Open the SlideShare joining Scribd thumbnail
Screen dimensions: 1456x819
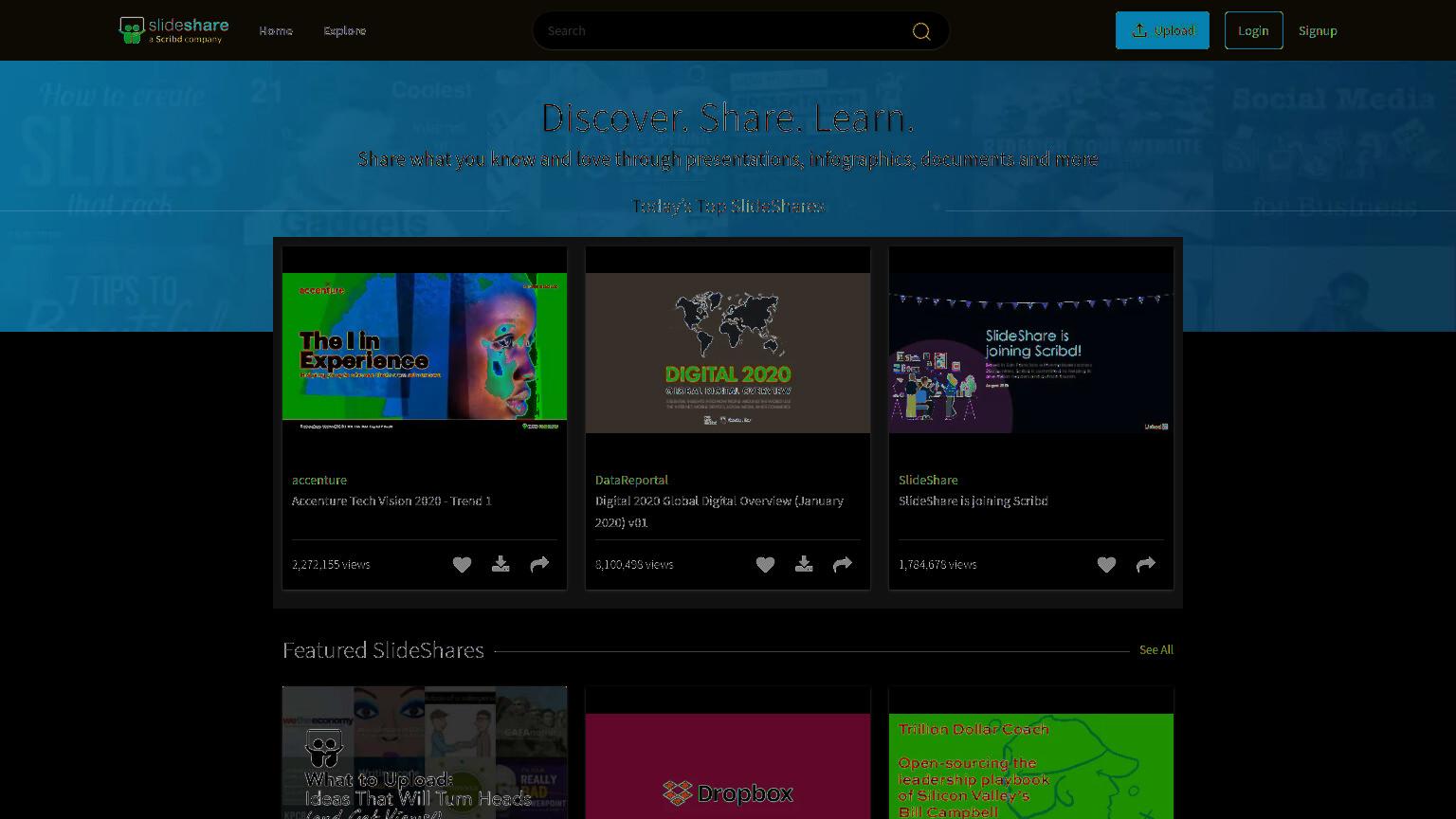1031,353
